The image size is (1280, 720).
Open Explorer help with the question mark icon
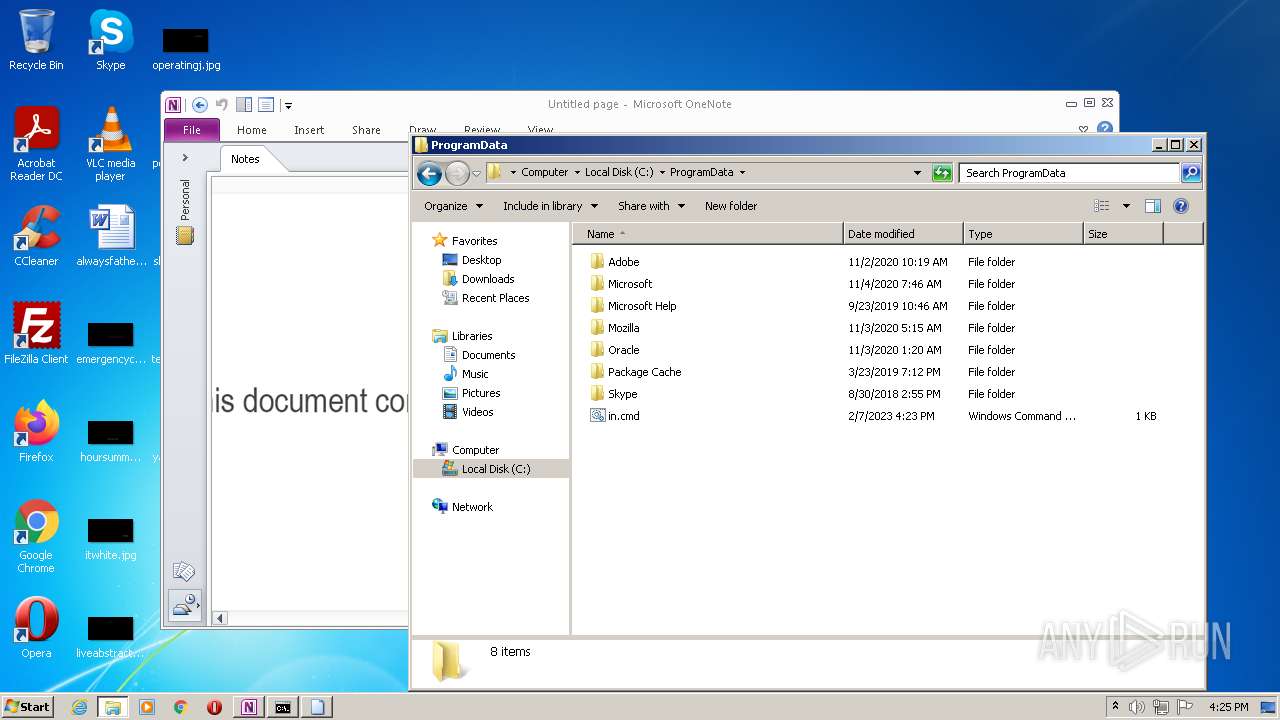tap(1180, 206)
